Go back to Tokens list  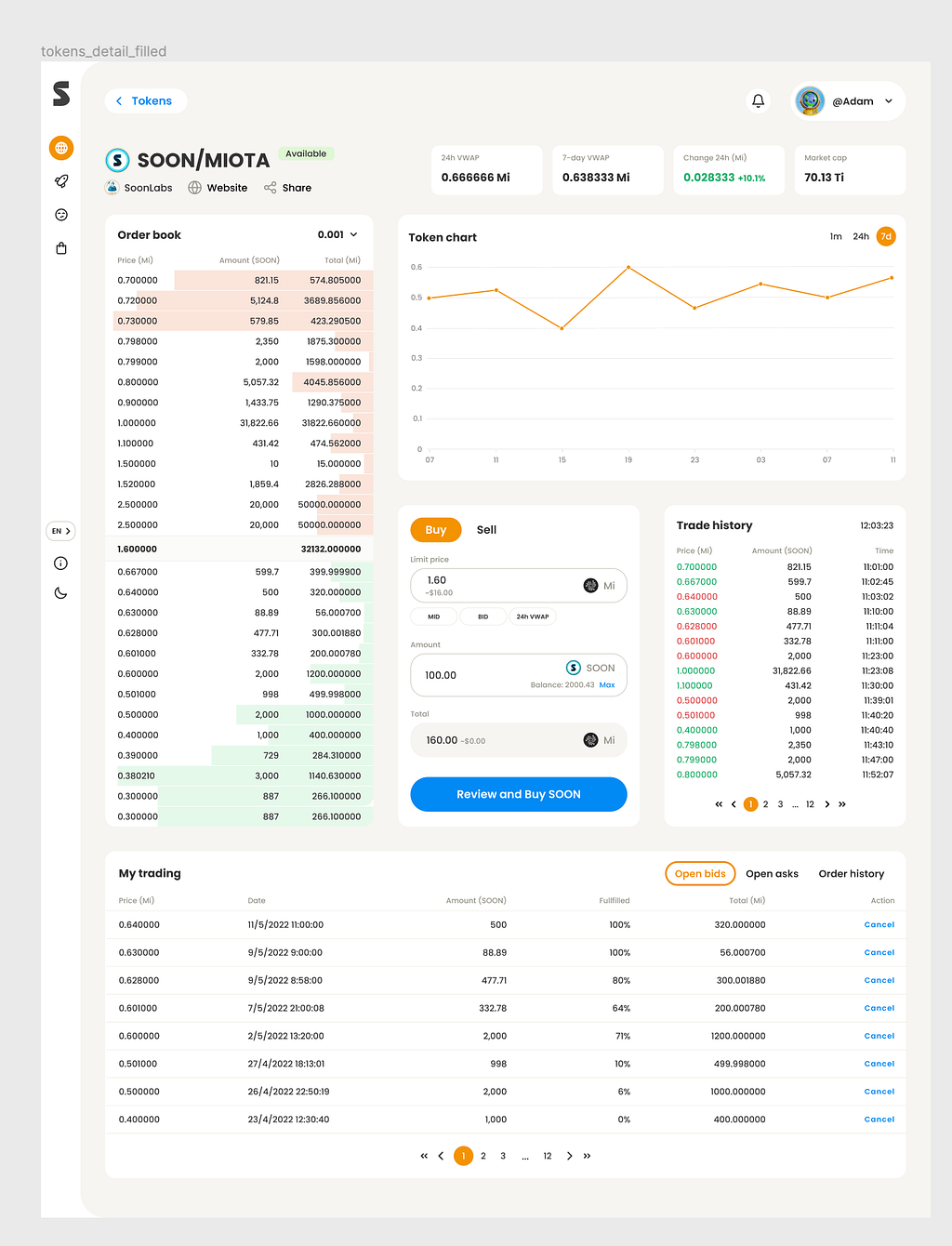point(146,100)
